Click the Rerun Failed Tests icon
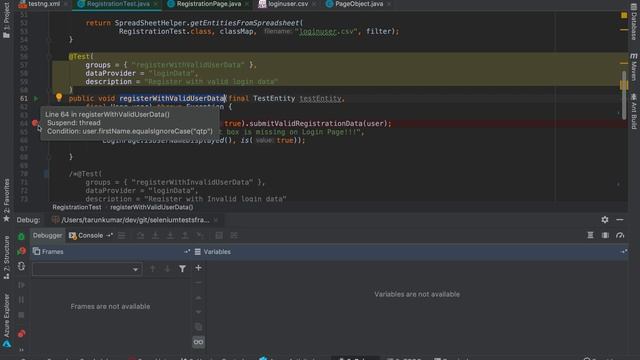The width and height of the screenshot is (640, 360). 21,251
